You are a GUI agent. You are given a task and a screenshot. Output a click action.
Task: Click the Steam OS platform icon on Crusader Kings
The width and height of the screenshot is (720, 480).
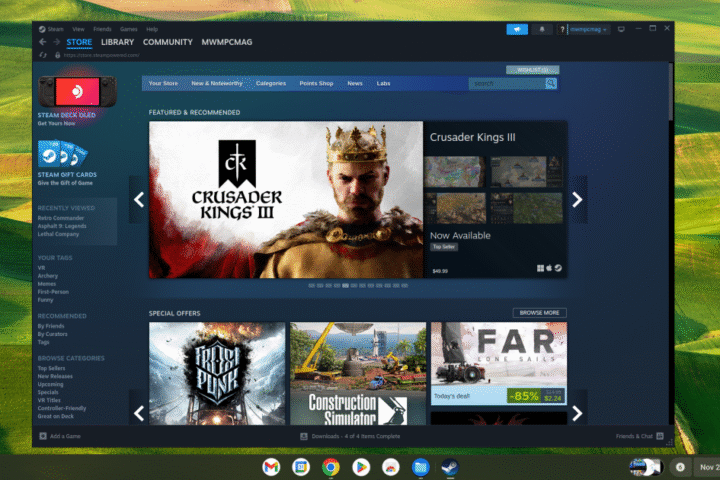click(558, 268)
